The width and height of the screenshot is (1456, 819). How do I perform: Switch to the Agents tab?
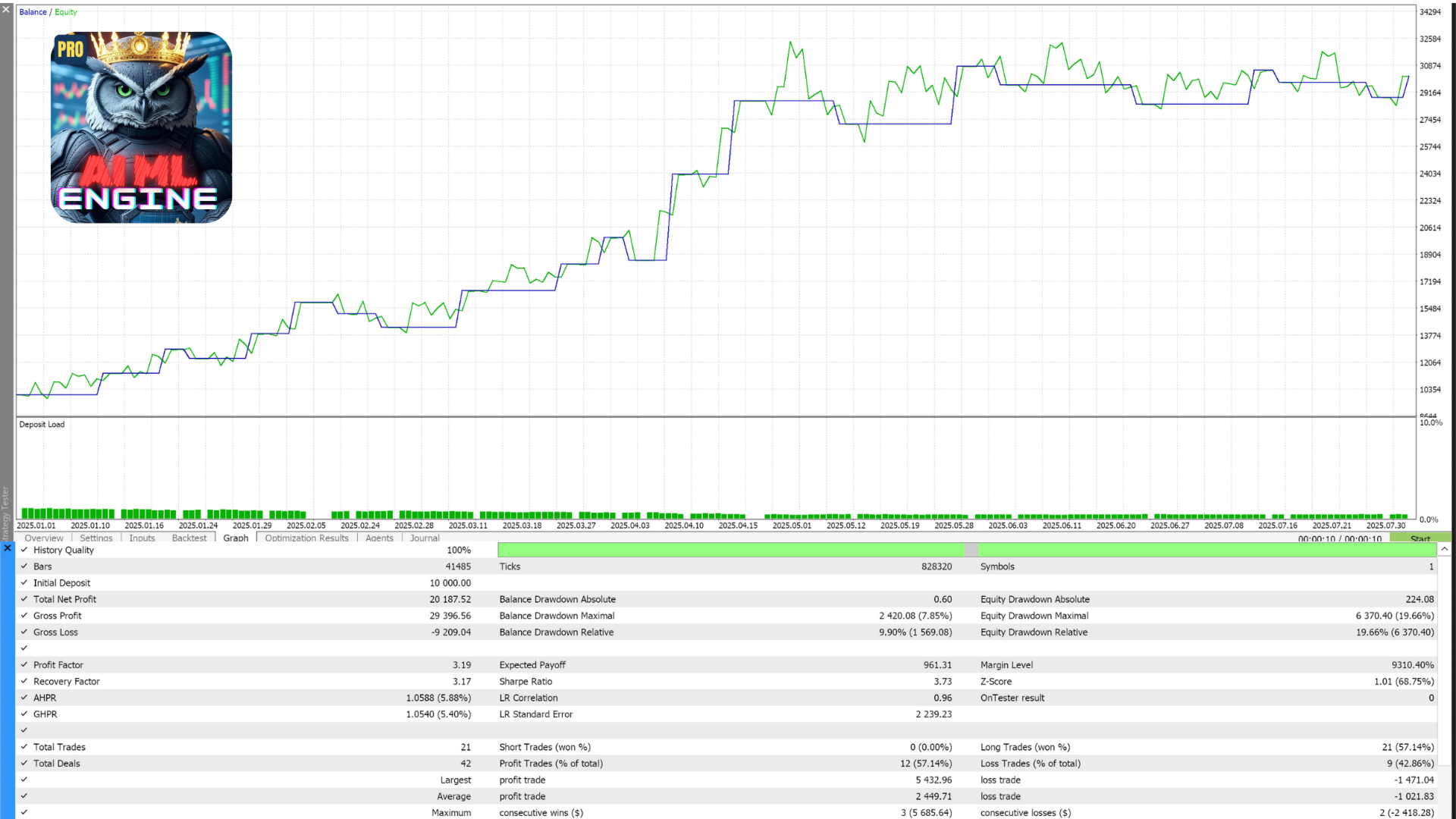pos(379,538)
